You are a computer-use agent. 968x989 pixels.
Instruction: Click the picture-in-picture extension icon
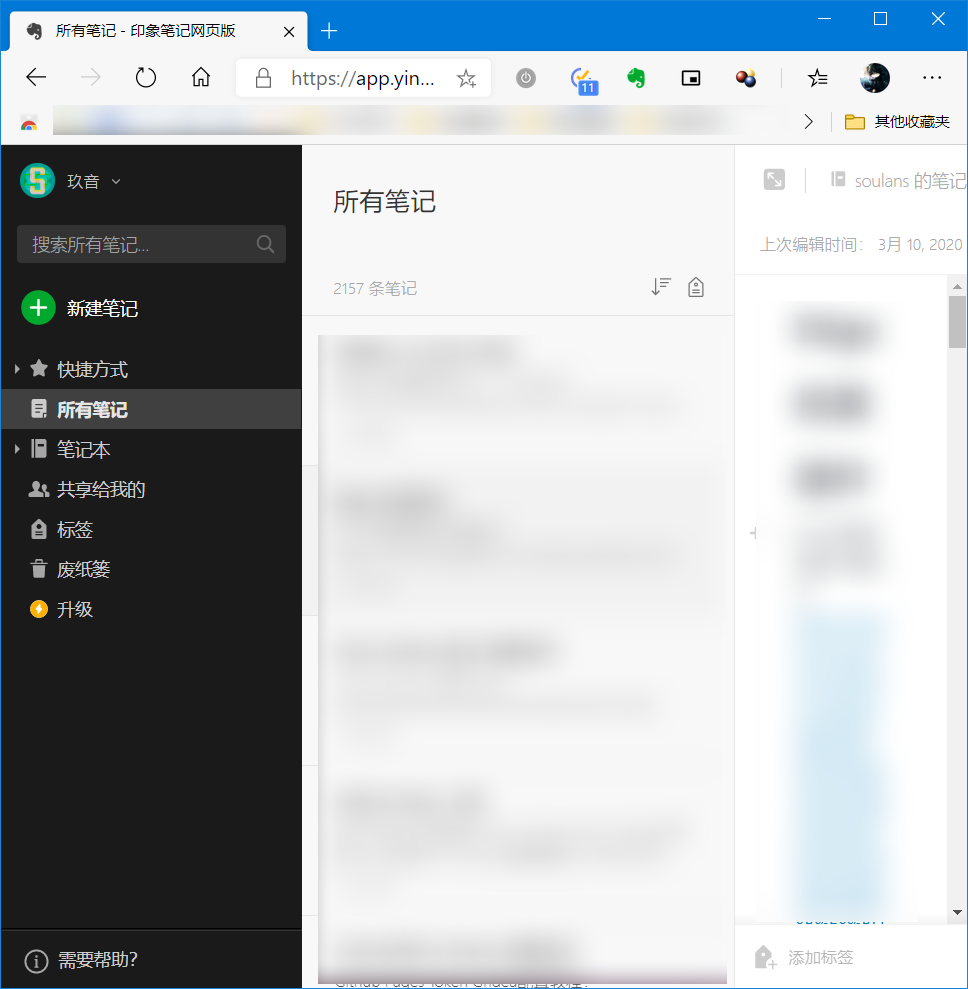(691, 78)
